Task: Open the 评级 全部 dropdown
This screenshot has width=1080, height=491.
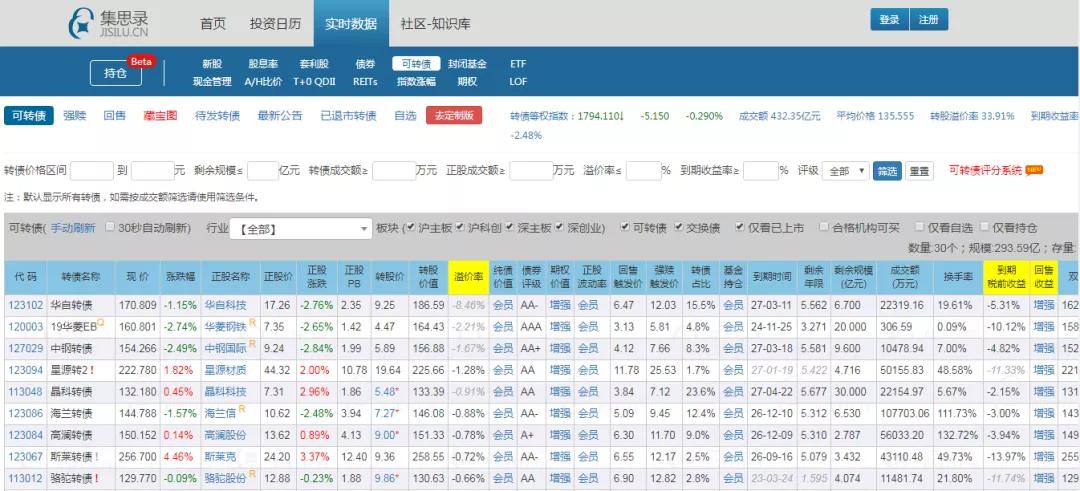Action: click(x=846, y=171)
